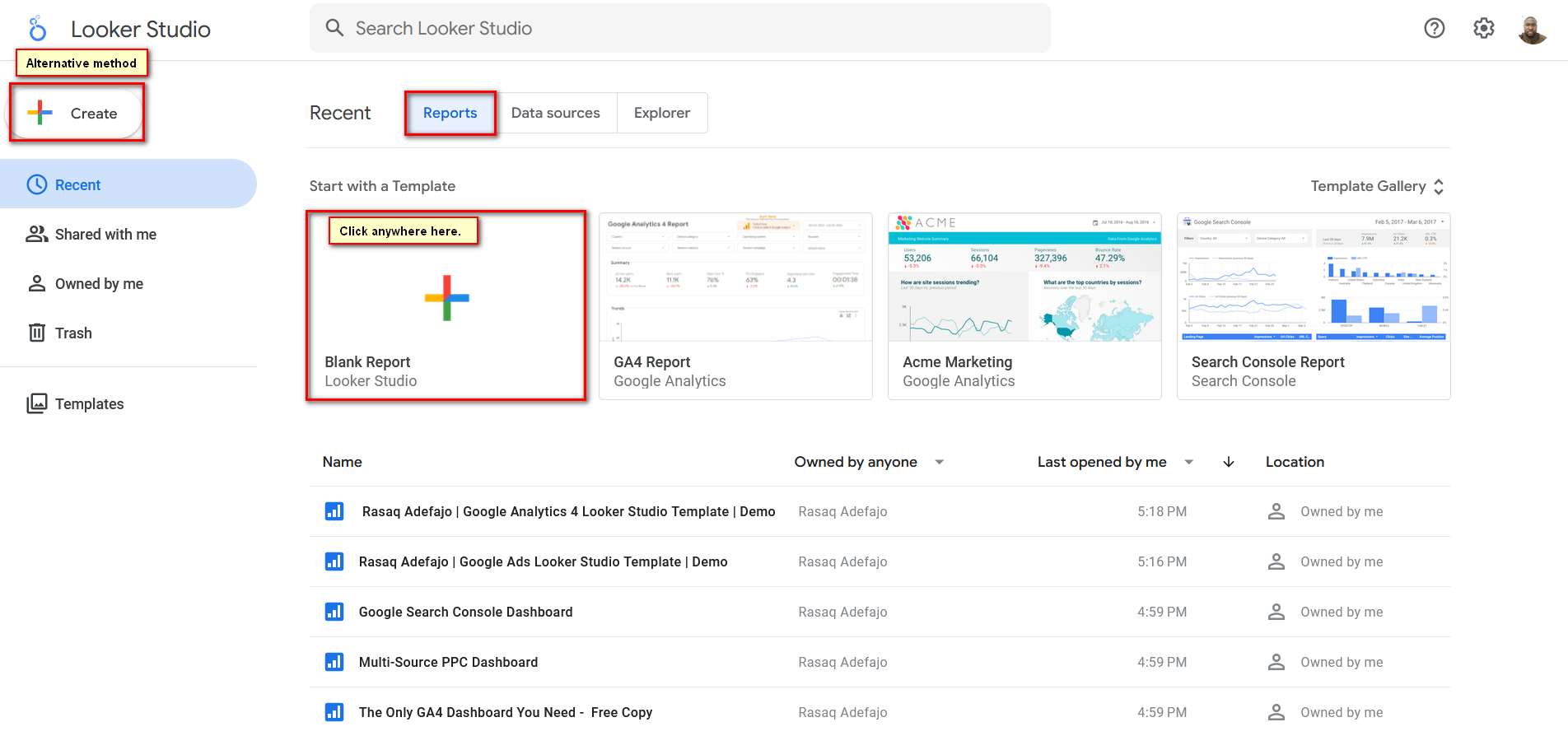Click the Create button
This screenshot has width=1568, height=736.
(x=75, y=113)
